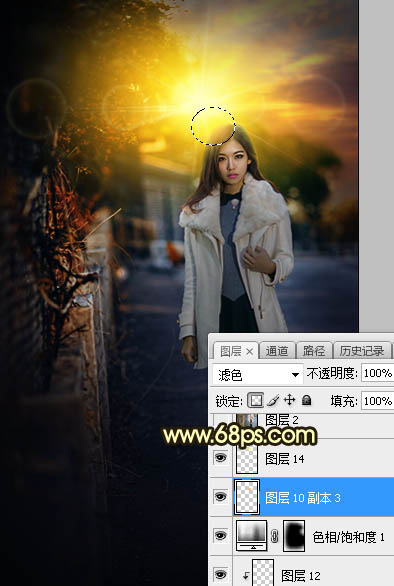Image resolution: width=394 pixels, height=586 pixels.
Task: Toggle visibility of 色相/饱和度 1 layer
Action: tap(221, 536)
